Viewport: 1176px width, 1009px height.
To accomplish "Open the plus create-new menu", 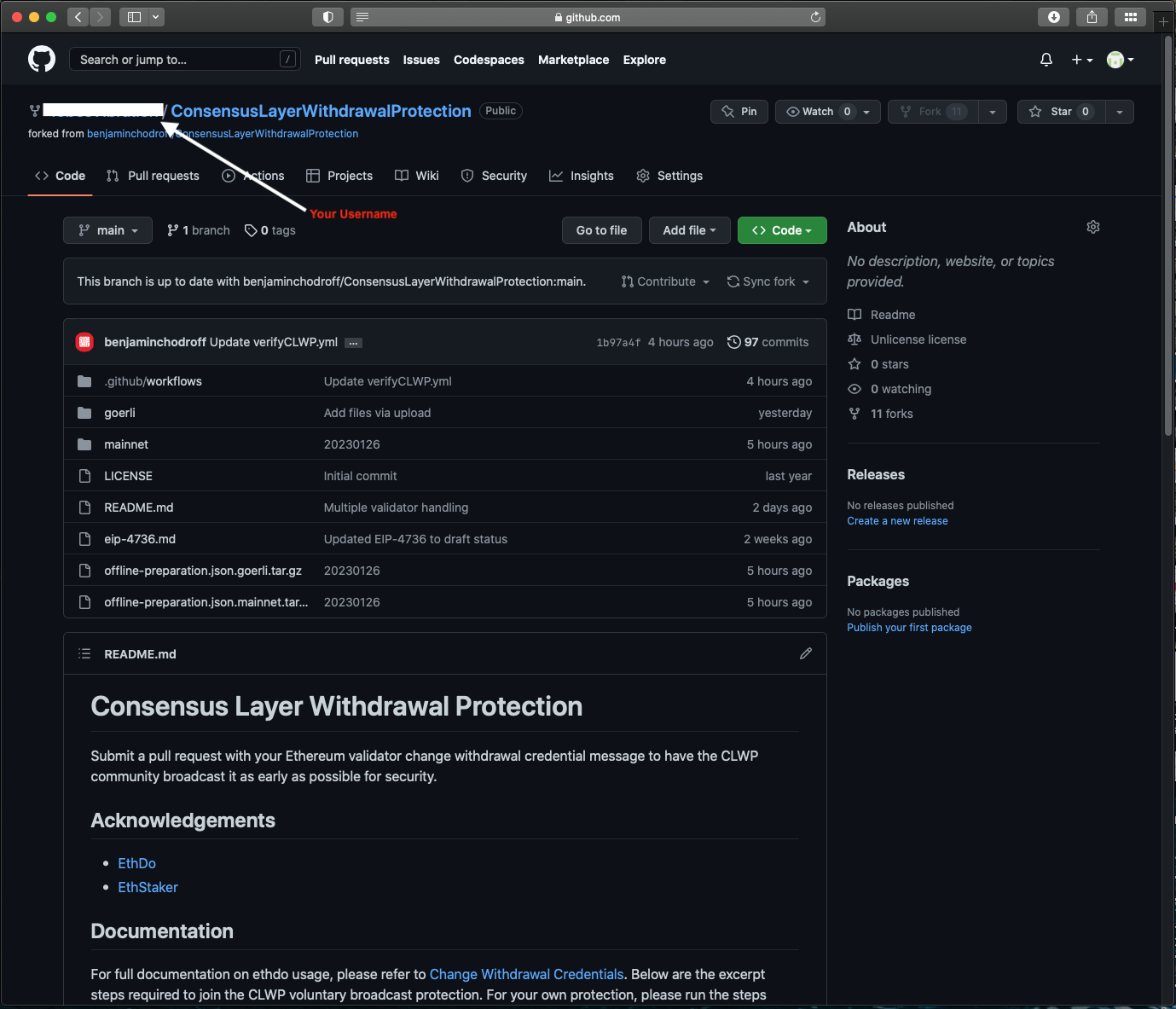I will 1082,60.
